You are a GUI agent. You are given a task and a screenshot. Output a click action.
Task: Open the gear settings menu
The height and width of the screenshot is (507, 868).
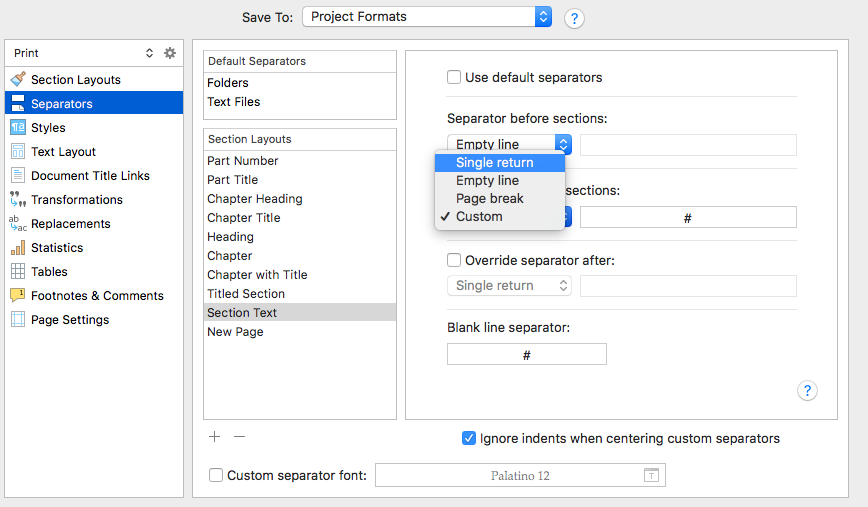click(x=170, y=53)
